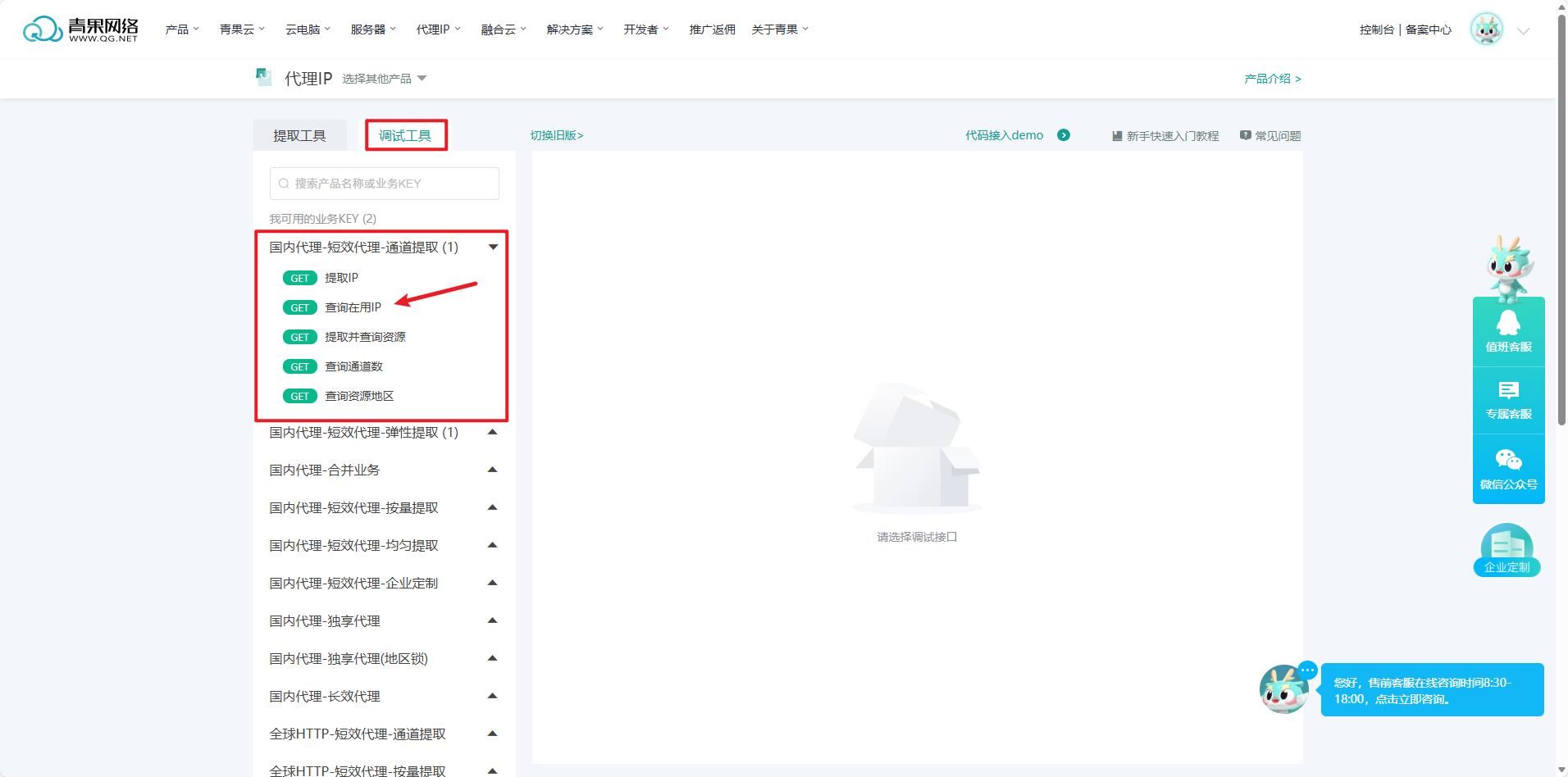Viewport: 1568px width, 777px height.
Task: Open the user avatar icon in header
Action: [1486, 30]
